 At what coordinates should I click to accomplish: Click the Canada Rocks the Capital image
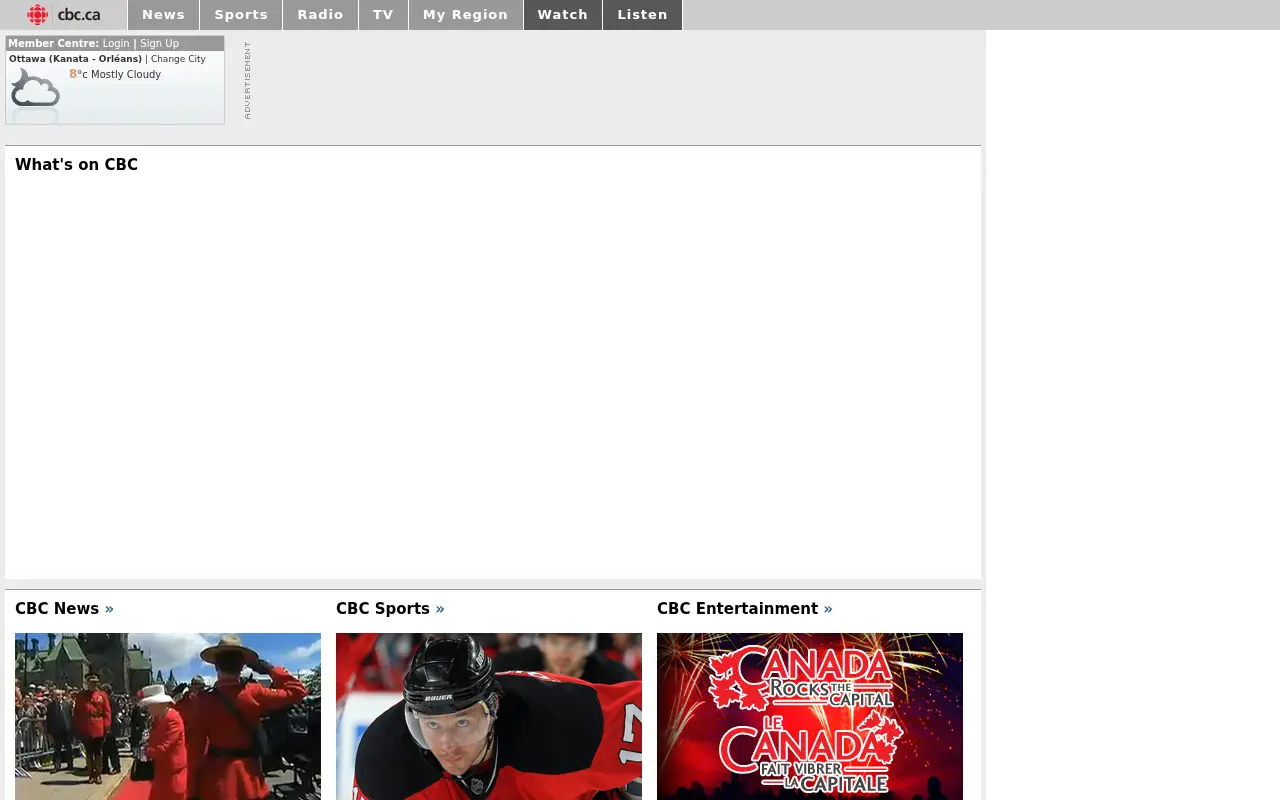810,716
